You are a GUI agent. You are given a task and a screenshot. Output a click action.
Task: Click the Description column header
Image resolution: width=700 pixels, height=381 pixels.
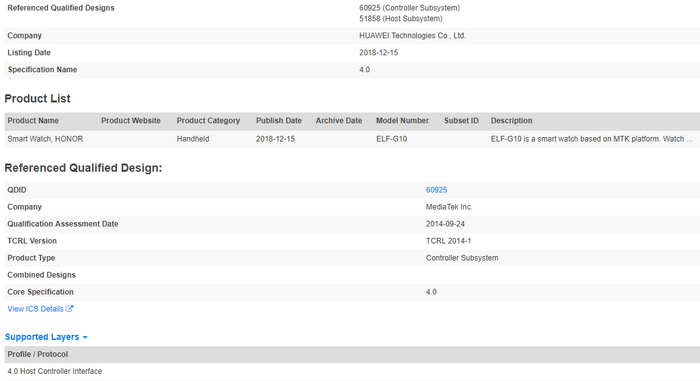[x=512, y=121]
